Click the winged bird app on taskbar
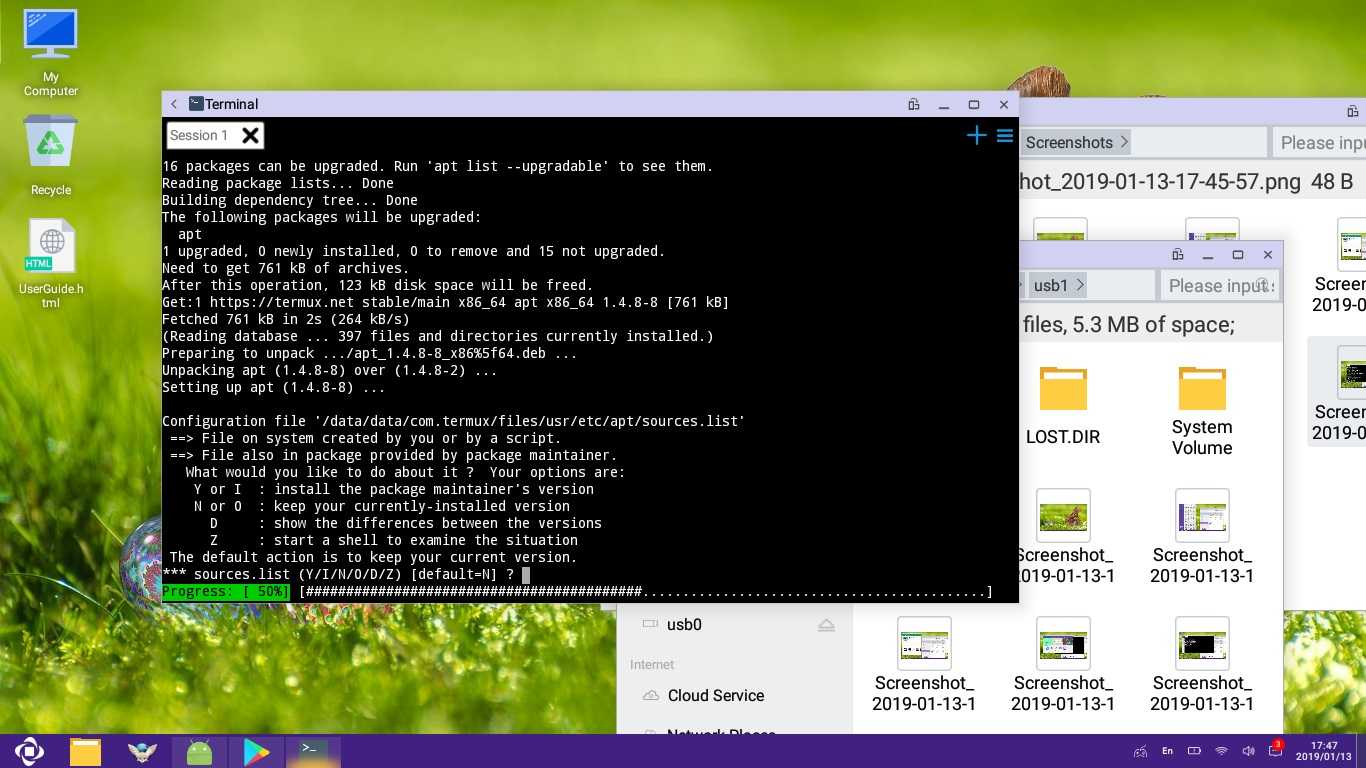Screen dimensions: 1366x768 142,752
